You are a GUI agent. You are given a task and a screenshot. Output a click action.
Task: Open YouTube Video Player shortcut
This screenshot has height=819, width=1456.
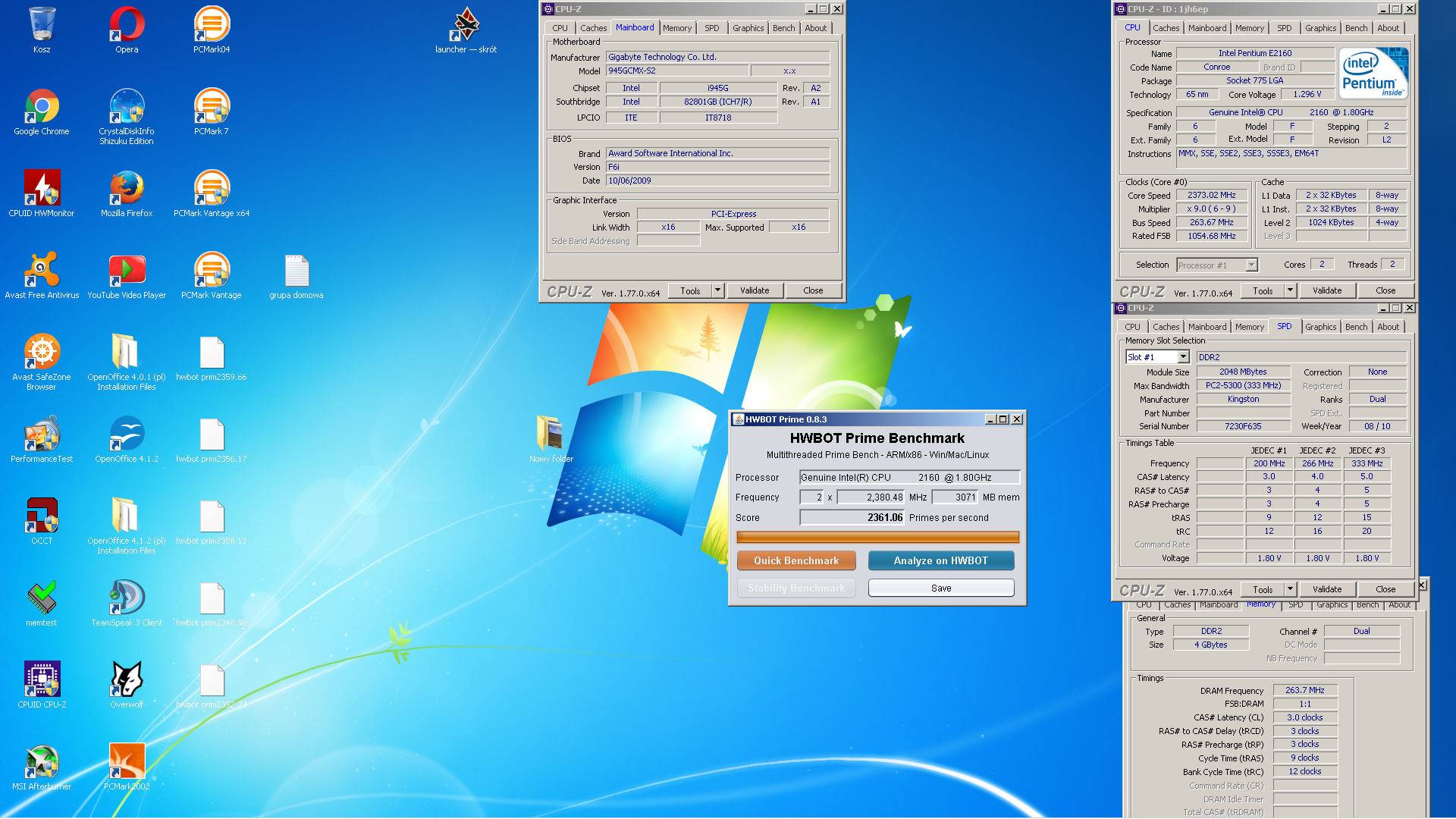click(127, 276)
